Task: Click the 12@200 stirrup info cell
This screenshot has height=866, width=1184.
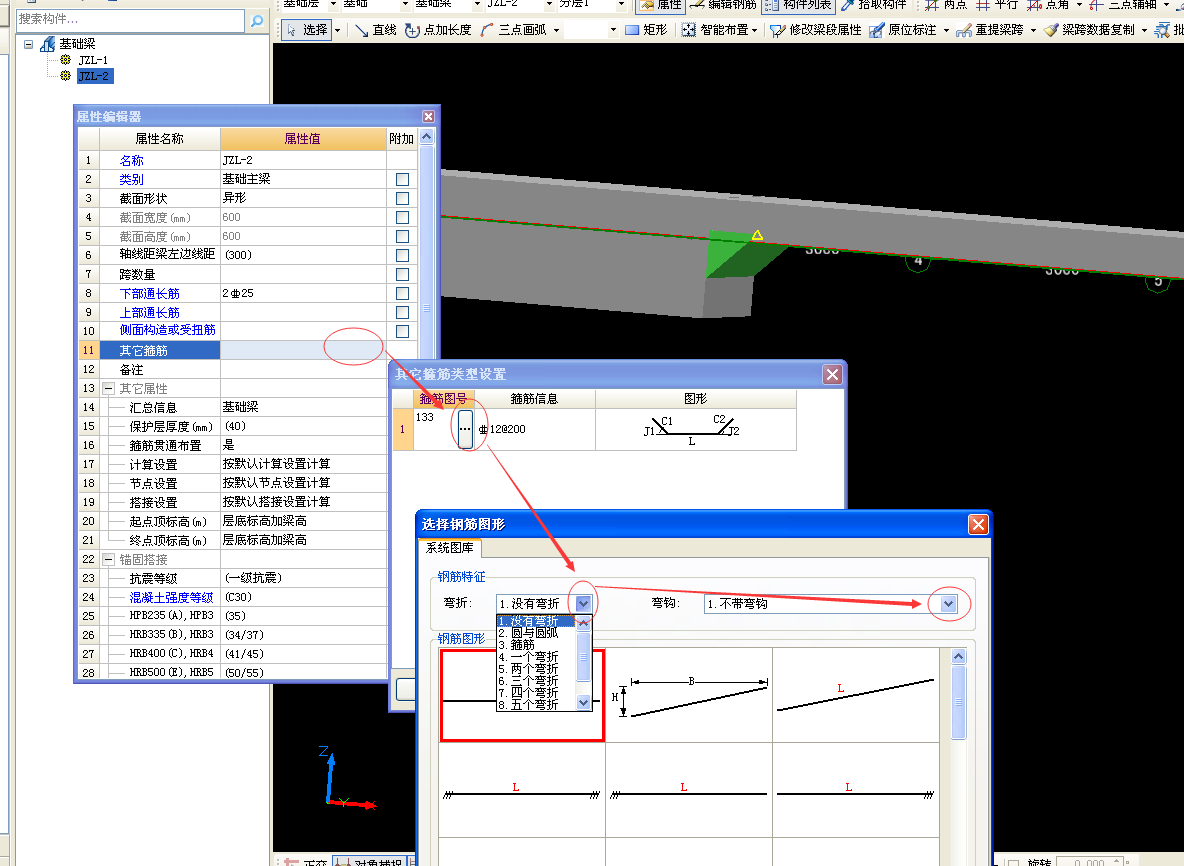Action: click(534, 429)
